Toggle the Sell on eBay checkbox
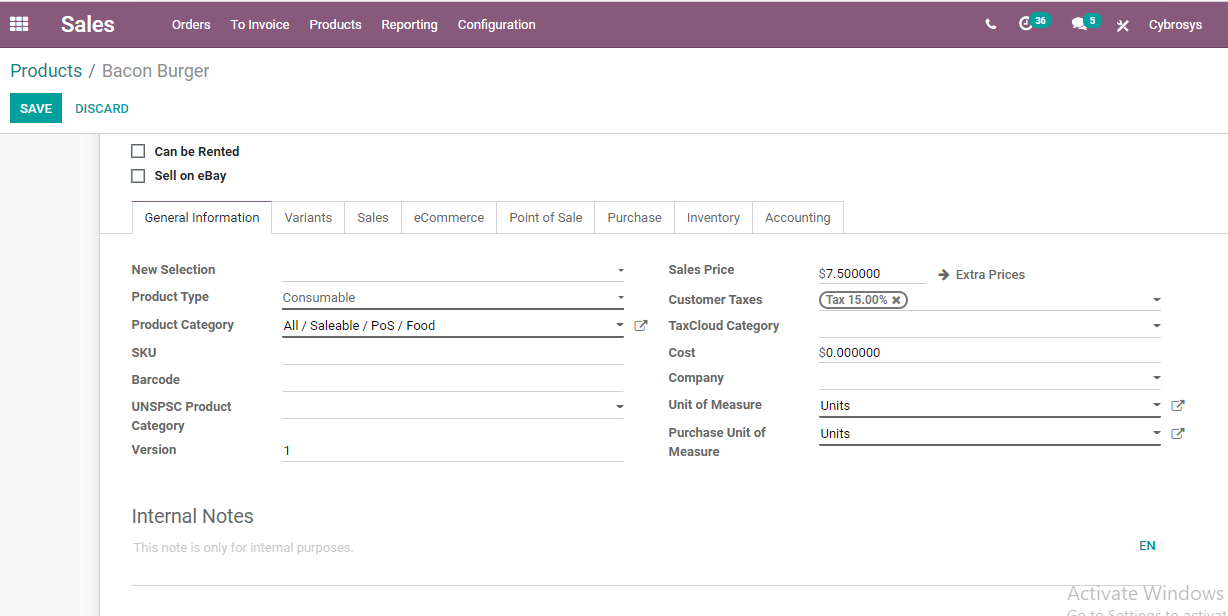The width and height of the screenshot is (1228, 616). pyautogui.click(x=139, y=176)
